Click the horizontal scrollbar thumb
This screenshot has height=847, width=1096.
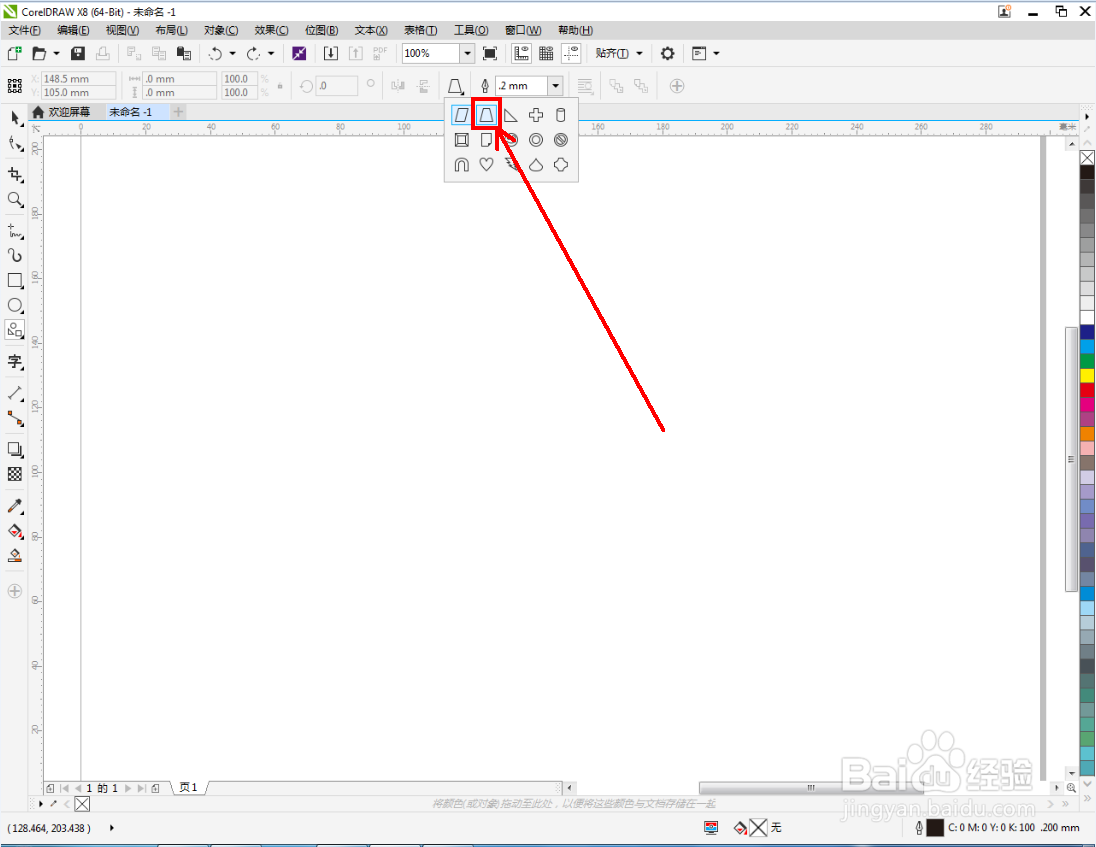tap(811, 788)
